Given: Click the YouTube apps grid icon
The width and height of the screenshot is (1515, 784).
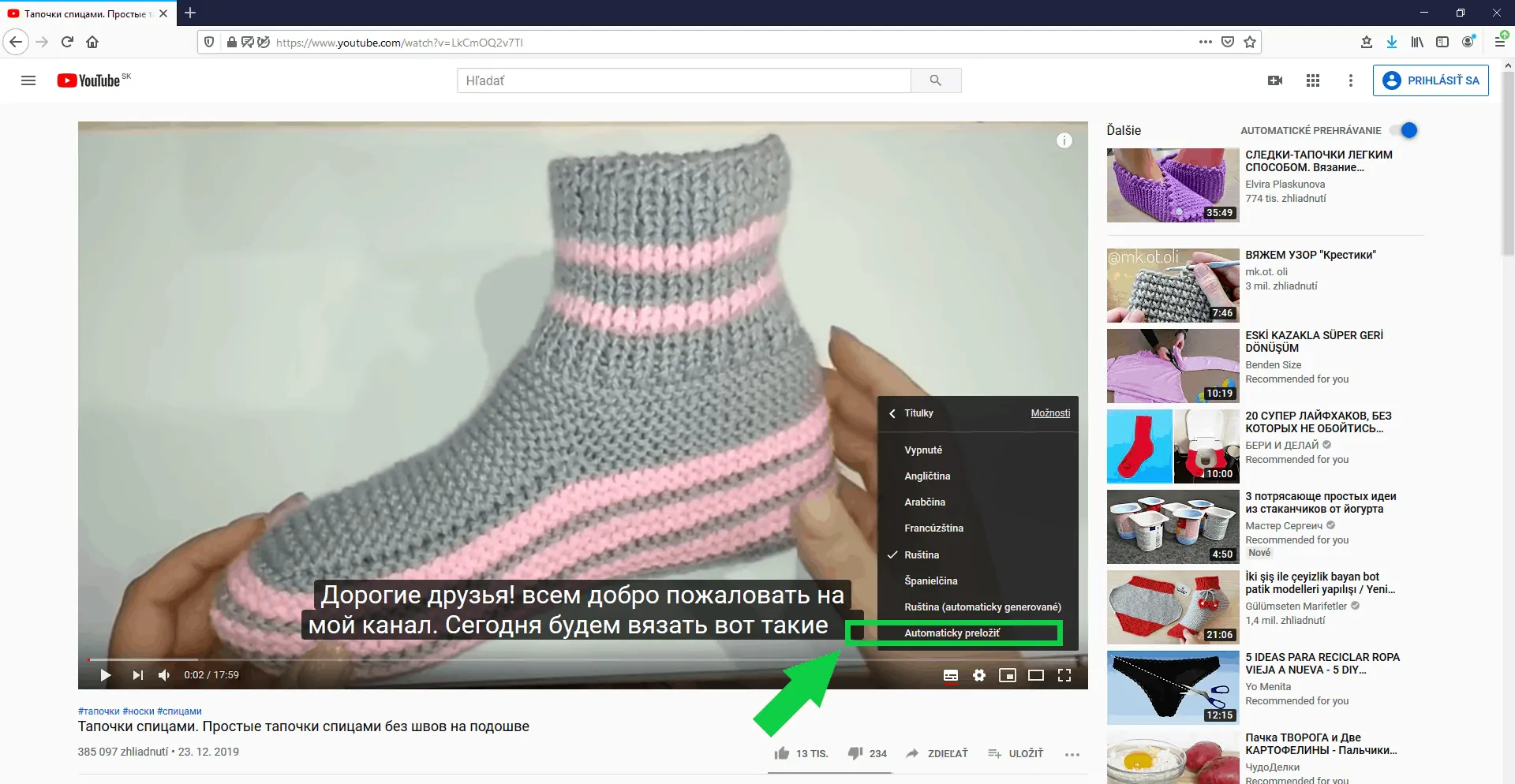Looking at the screenshot, I should [1313, 80].
